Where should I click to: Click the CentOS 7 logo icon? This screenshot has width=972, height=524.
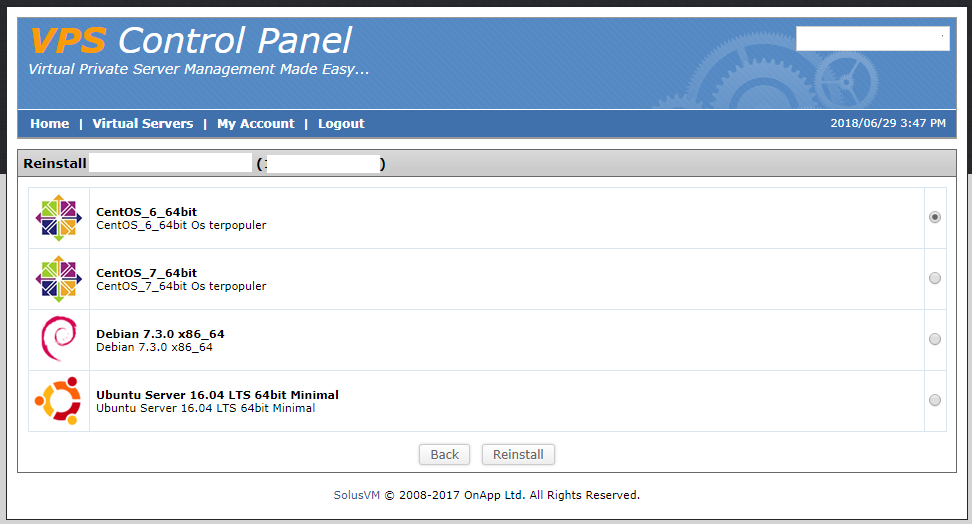point(58,279)
